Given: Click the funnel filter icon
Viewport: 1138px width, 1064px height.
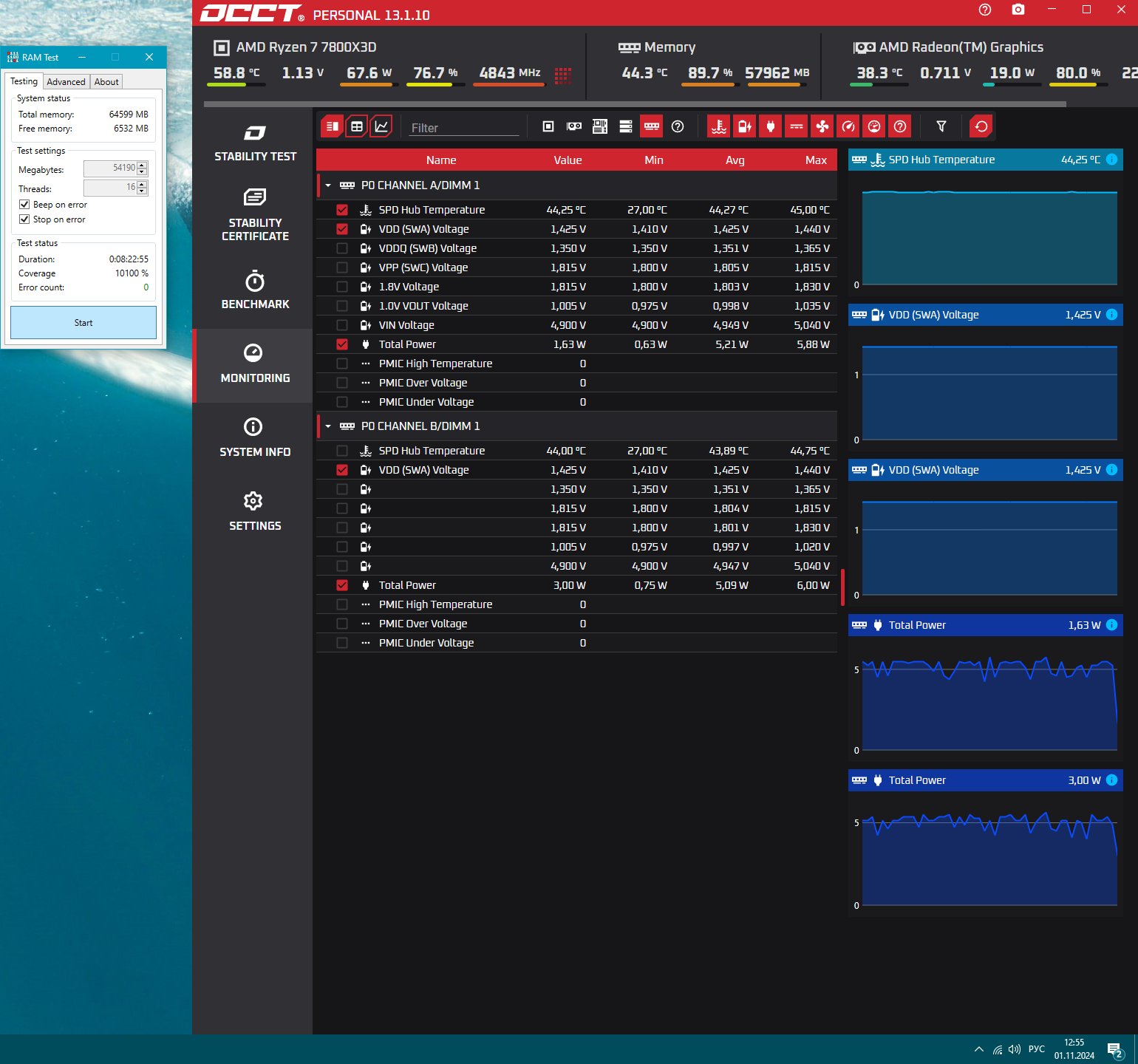Looking at the screenshot, I should [x=941, y=126].
